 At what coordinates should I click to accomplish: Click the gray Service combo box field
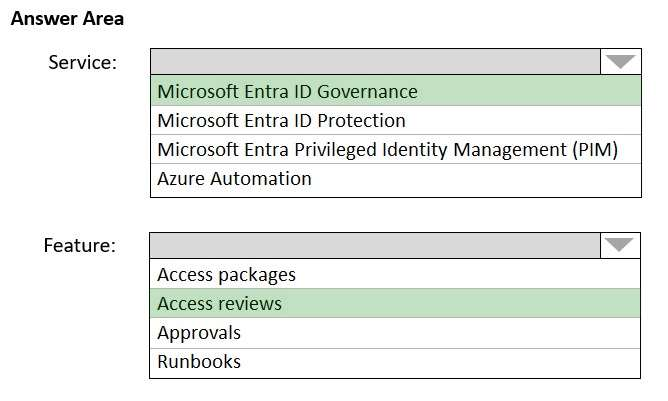tap(376, 62)
